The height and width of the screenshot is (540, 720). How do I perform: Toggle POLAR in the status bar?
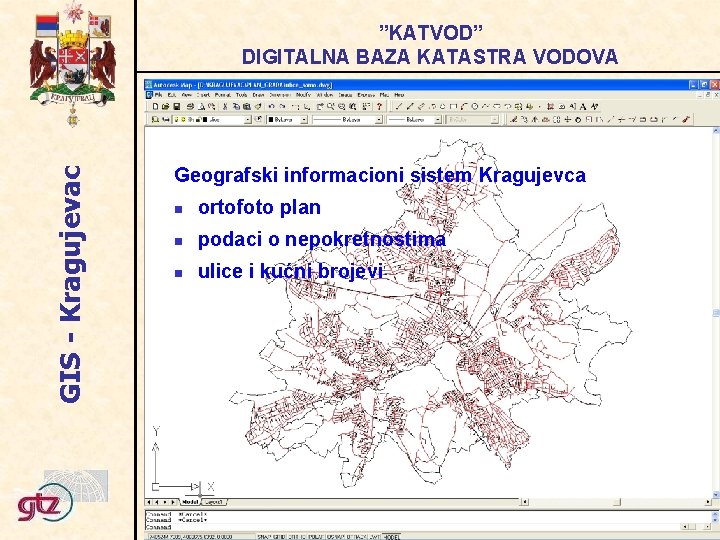click(x=316, y=537)
